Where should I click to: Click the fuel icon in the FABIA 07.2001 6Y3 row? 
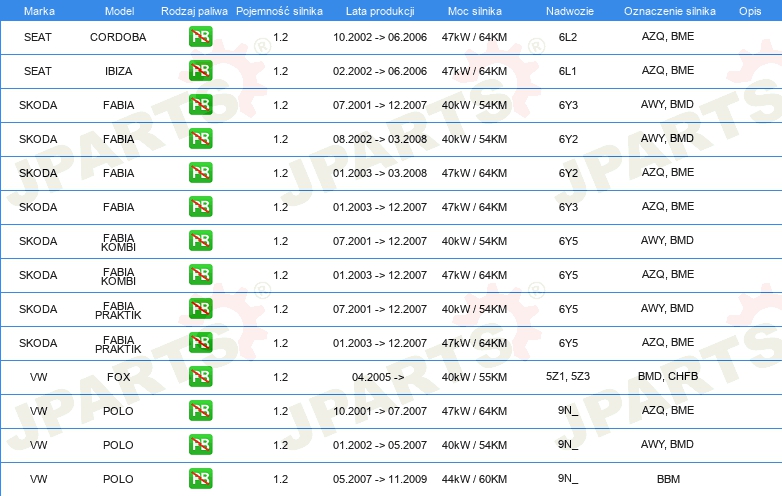point(200,105)
